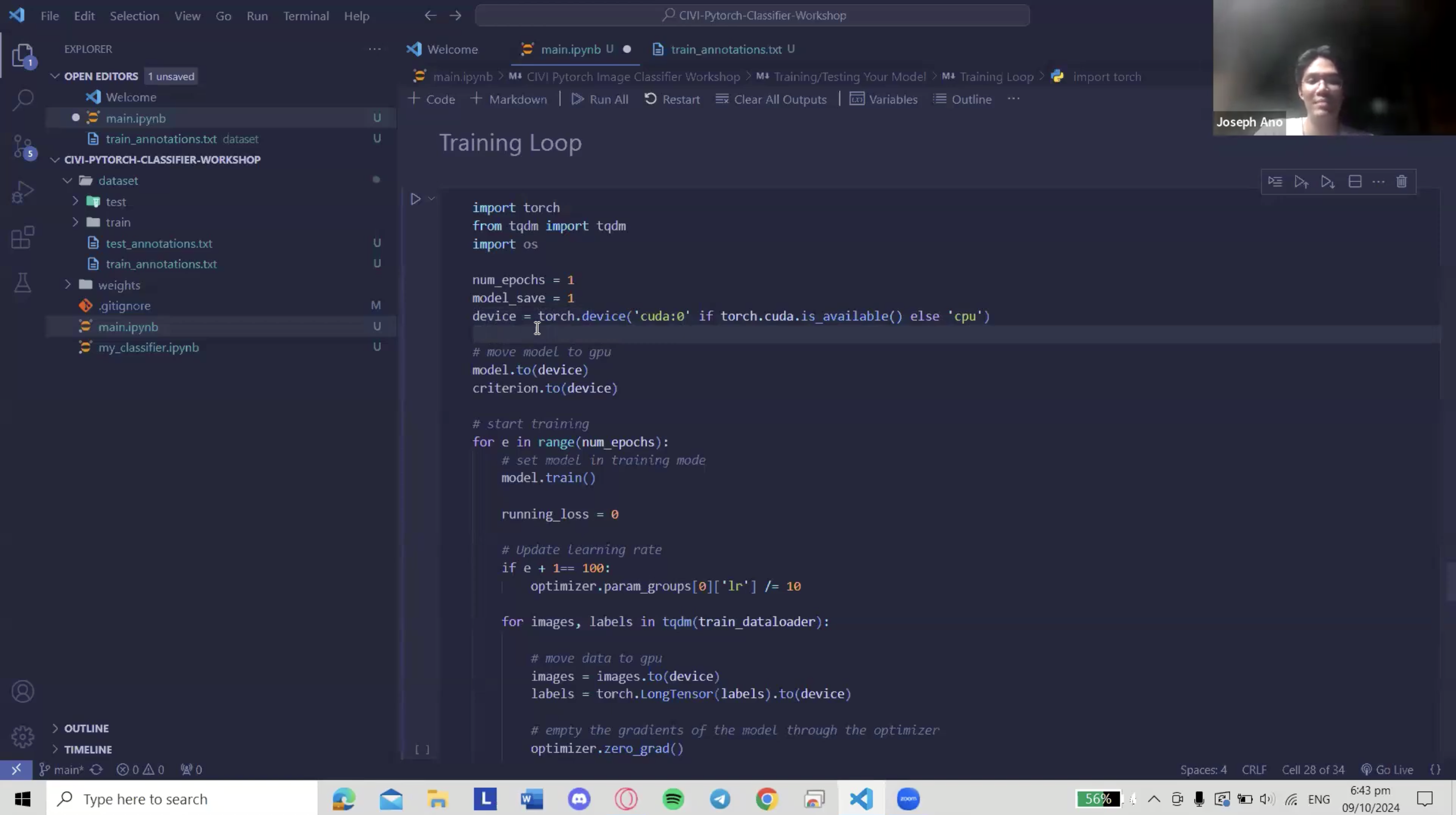Expand the train folder

[x=75, y=222]
